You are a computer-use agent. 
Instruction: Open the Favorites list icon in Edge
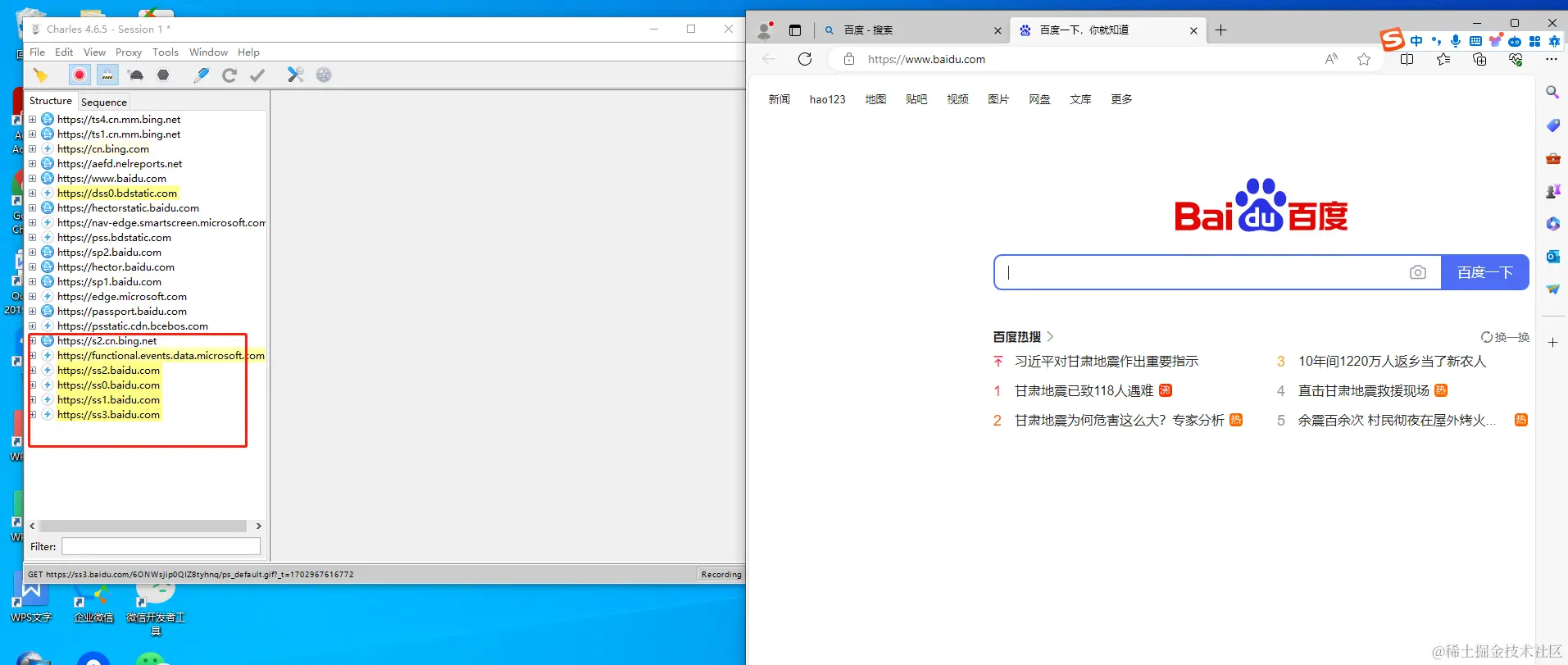pos(1443,59)
